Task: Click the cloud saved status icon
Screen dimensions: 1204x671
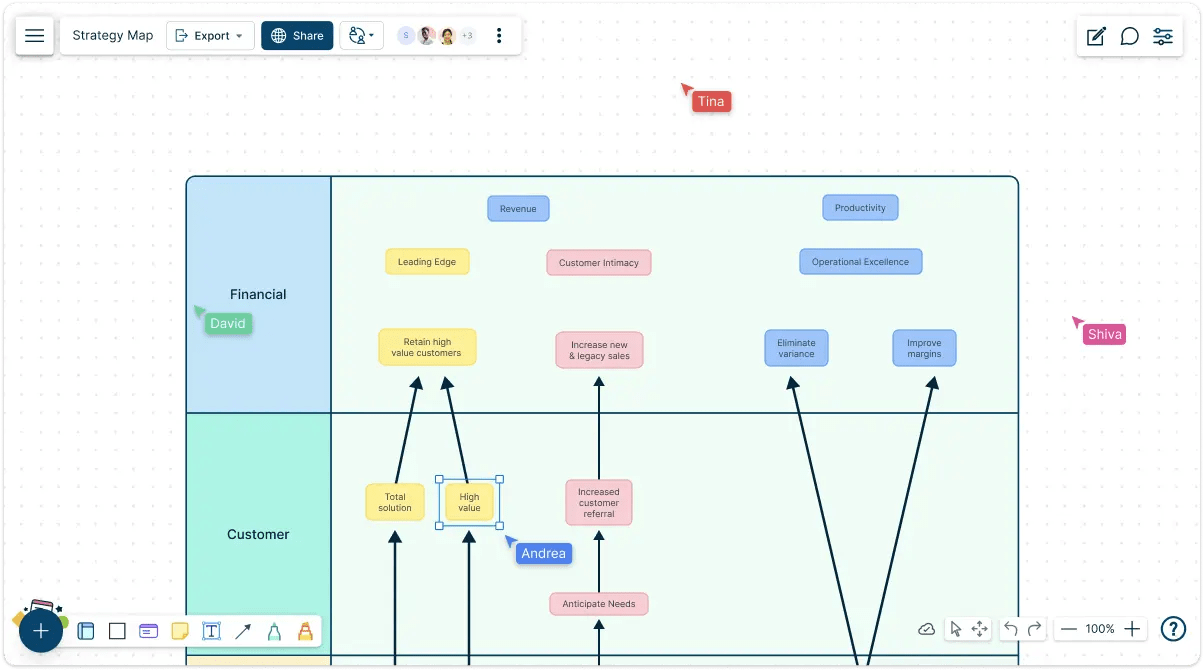Action: click(x=927, y=629)
